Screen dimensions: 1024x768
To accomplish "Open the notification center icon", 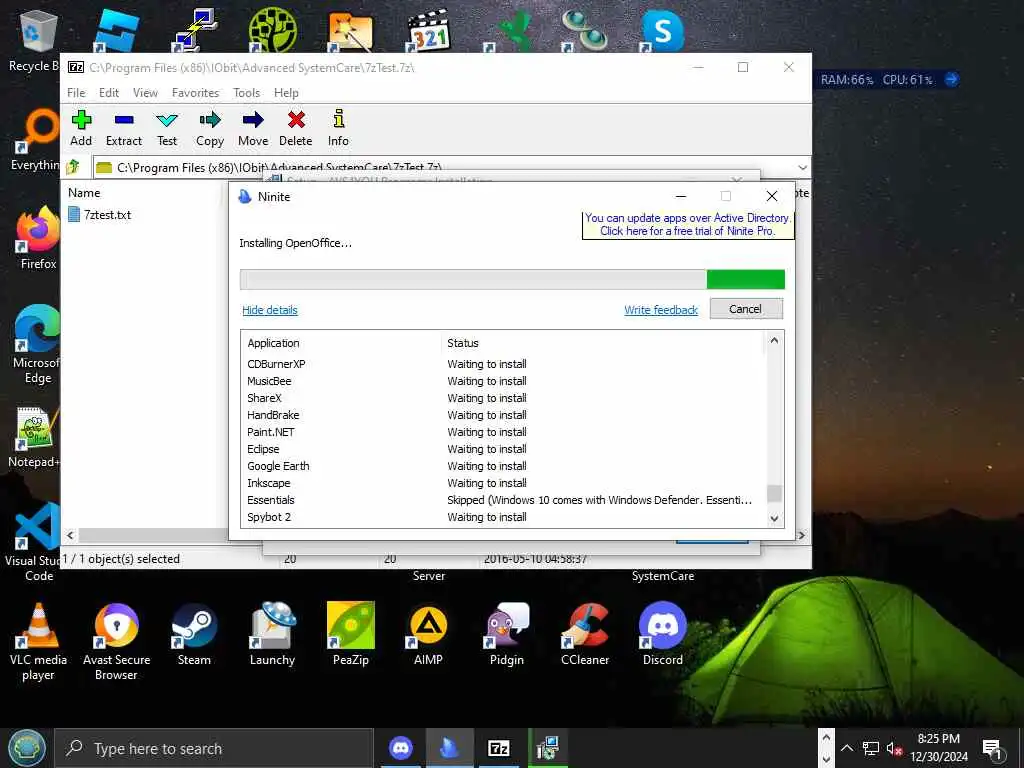I will [992, 748].
